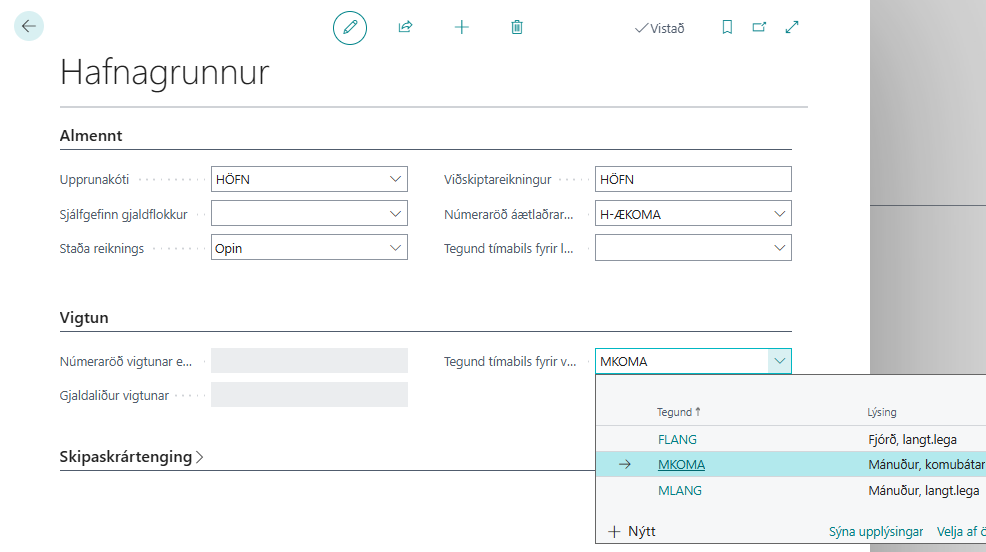Click the Nýtt button in lookup
Screen dimensions: 986x552
632,532
